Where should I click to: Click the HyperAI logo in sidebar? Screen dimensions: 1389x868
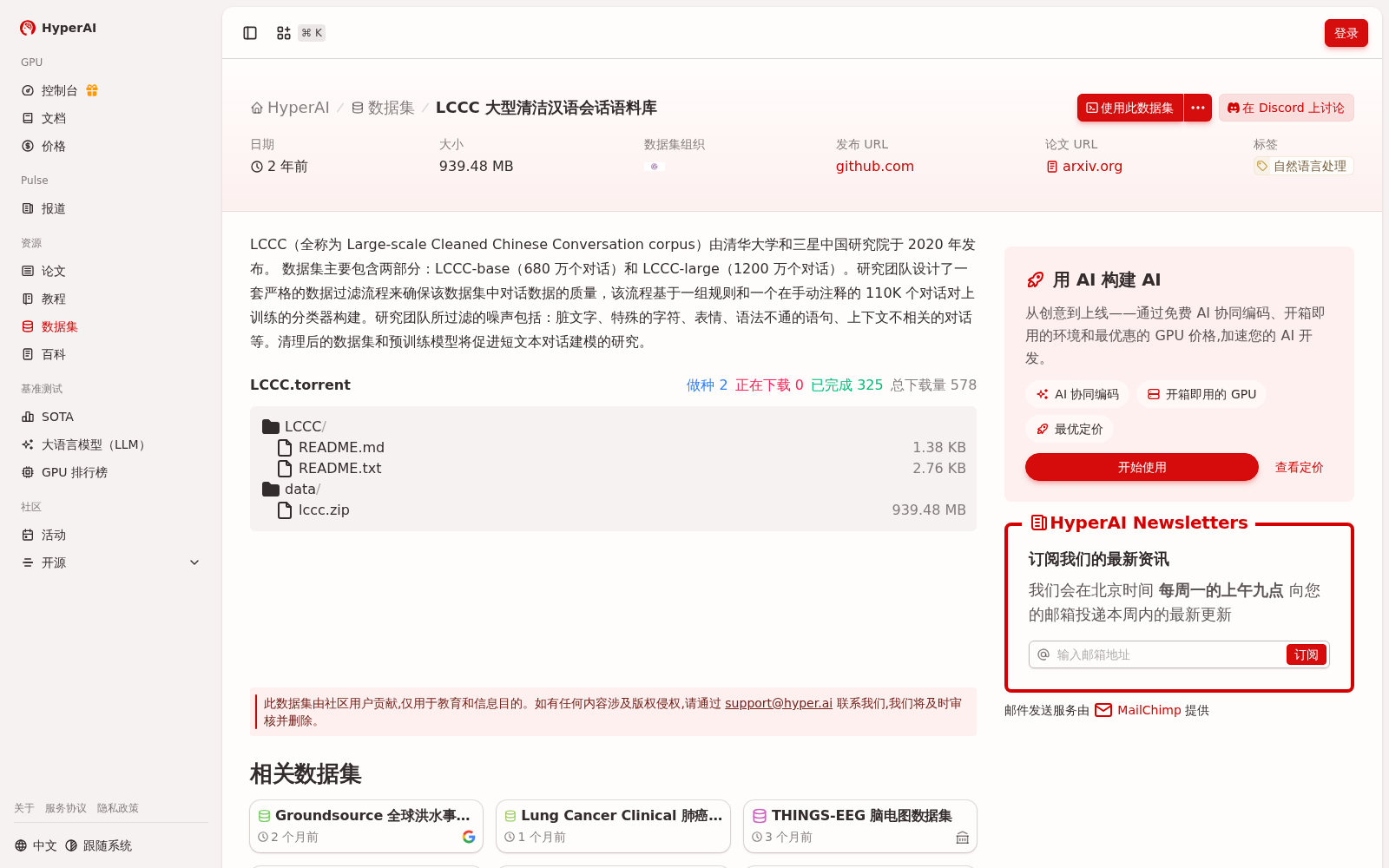click(58, 28)
